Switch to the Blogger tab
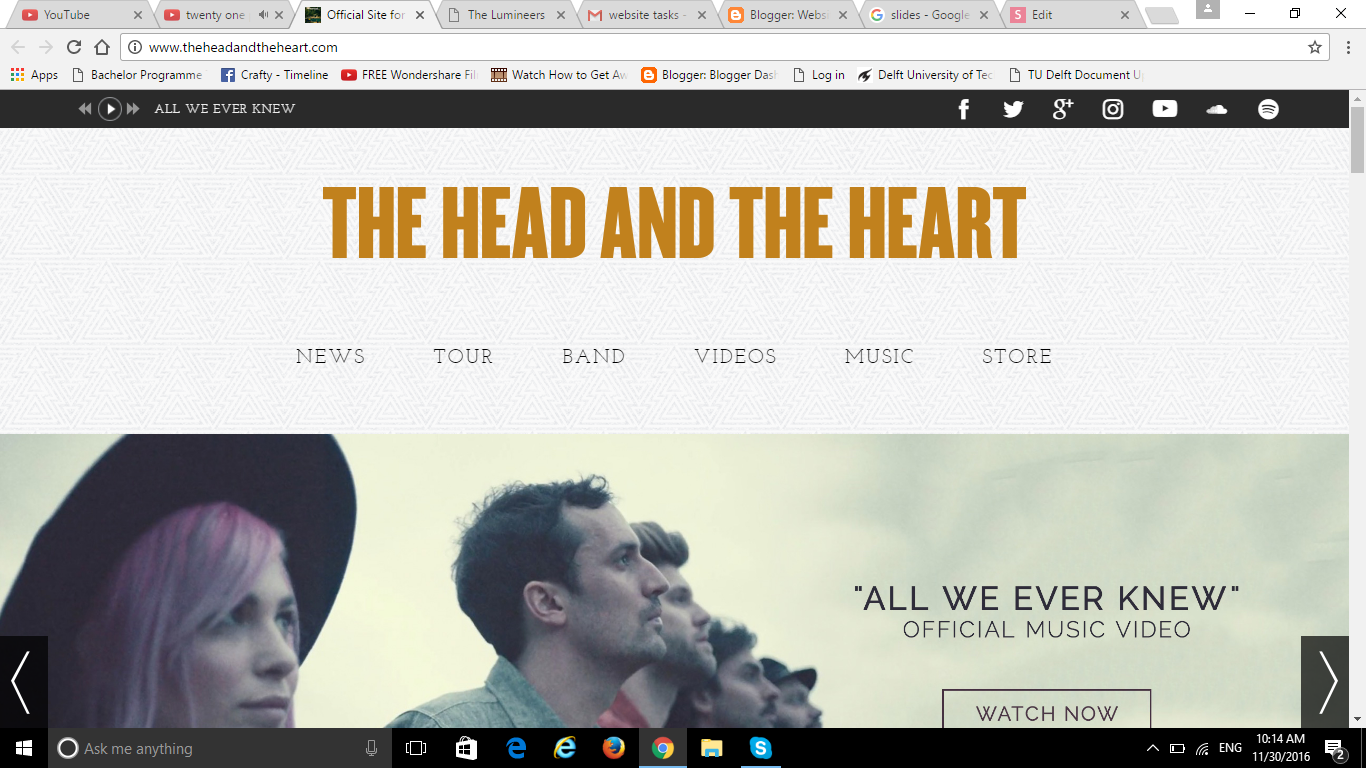1366x768 pixels. click(x=790, y=15)
